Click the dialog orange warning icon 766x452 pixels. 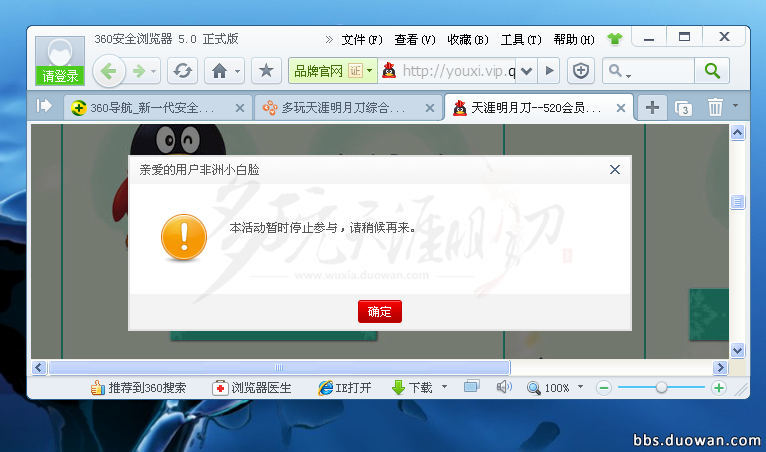184,237
